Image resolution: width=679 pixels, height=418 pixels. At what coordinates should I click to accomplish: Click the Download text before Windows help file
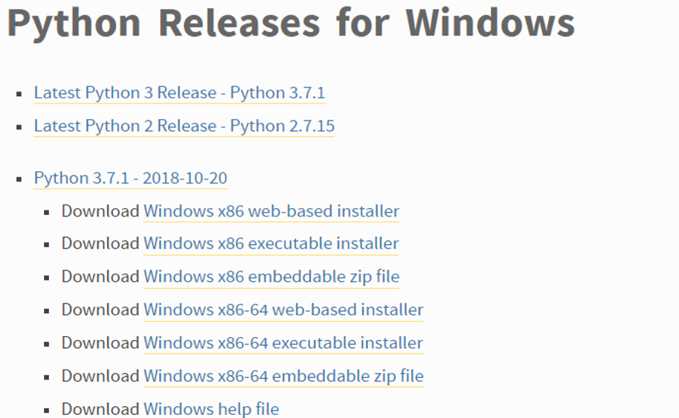pyautogui.click(x=100, y=409)
